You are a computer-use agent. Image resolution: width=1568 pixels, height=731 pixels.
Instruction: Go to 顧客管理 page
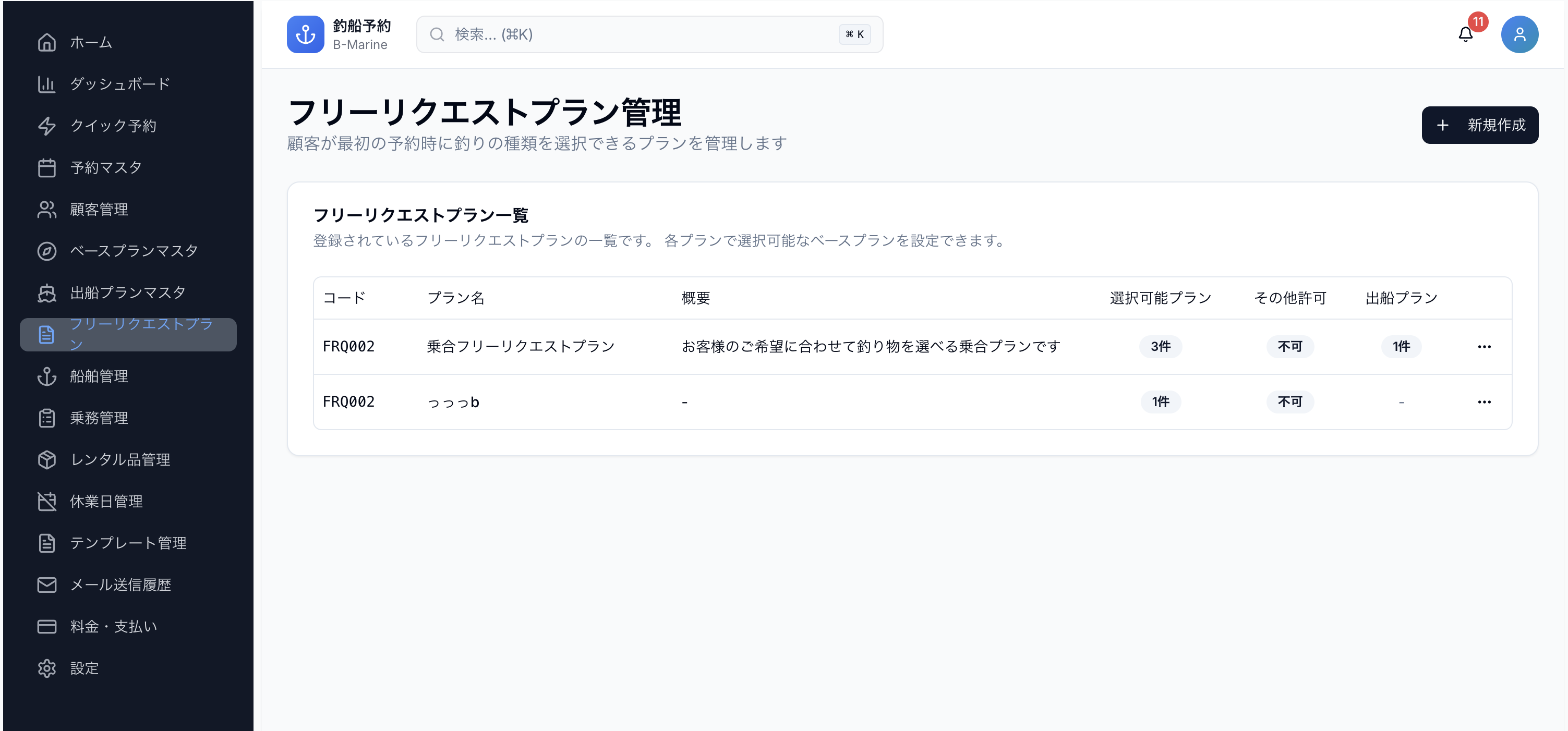99,210
